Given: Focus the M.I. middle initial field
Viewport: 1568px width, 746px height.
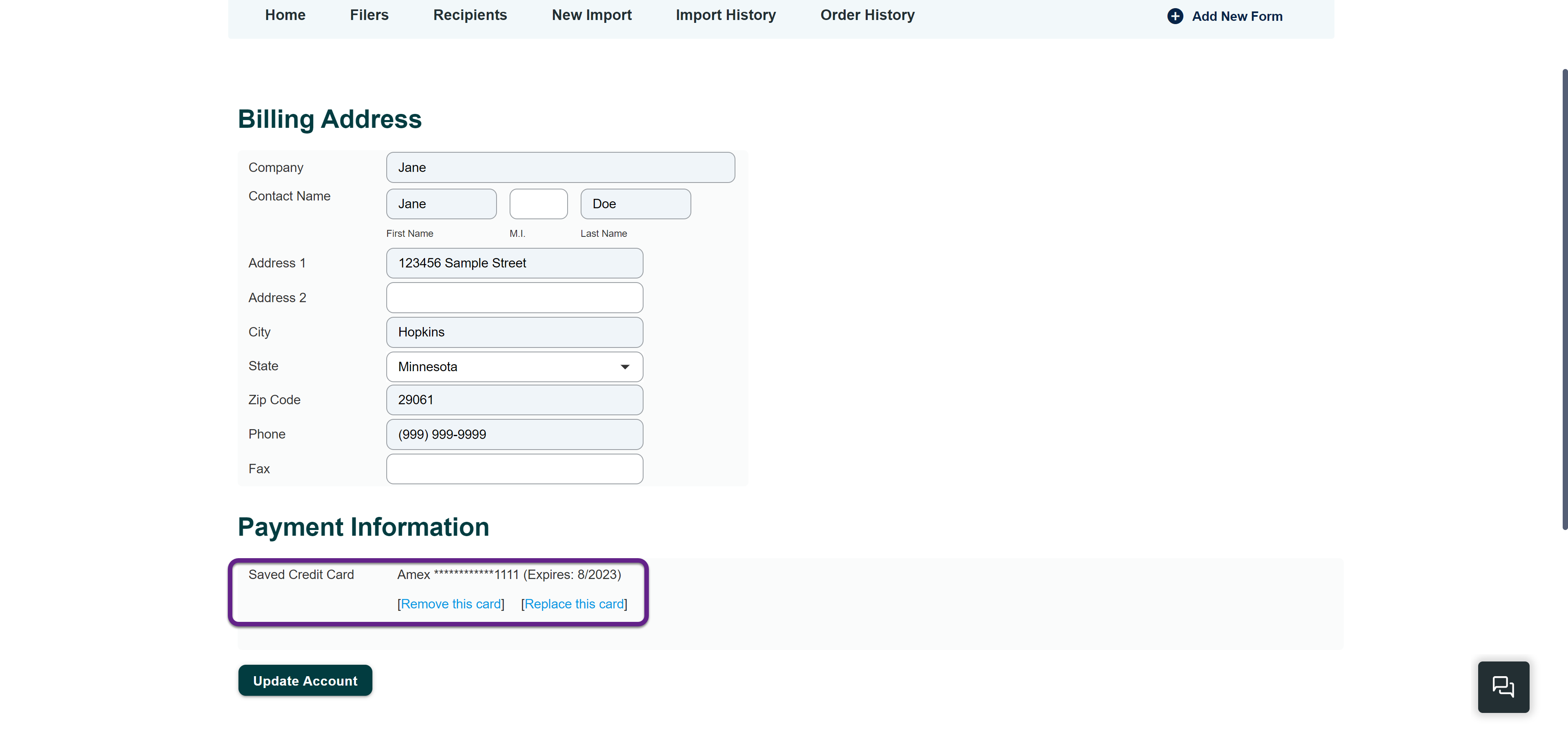Looking at the screenshot, I should 538,204.
